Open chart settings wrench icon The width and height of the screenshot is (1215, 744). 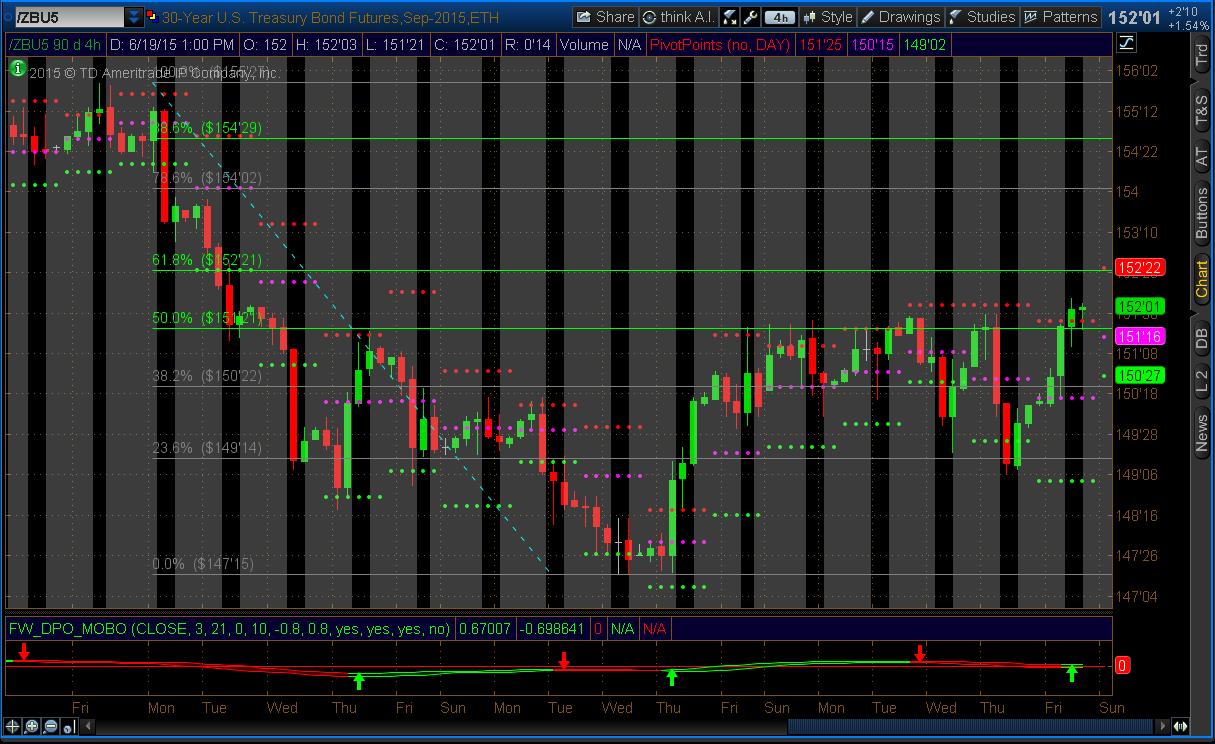(750, 17)
